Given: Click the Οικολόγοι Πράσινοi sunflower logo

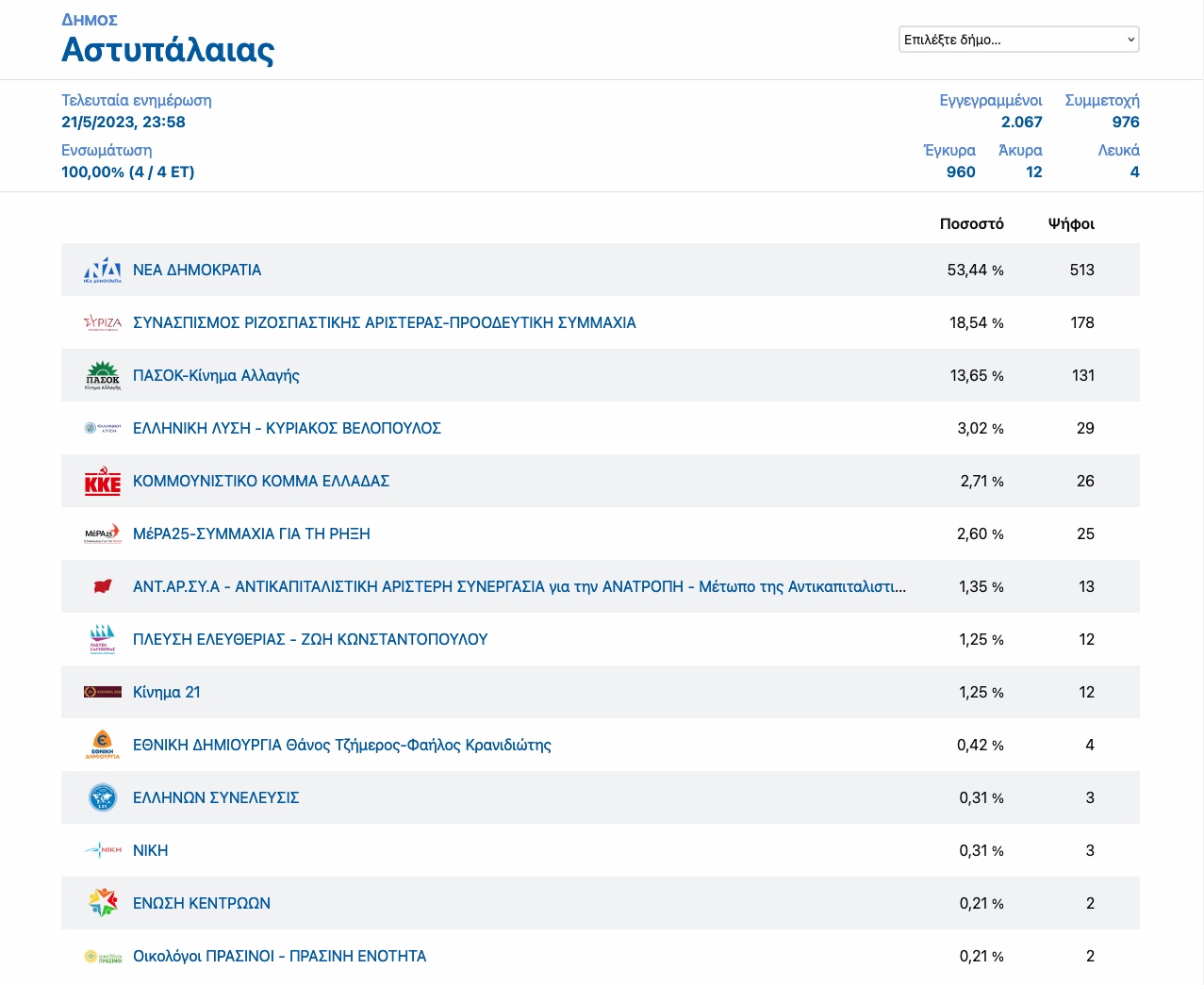Looking at the screenshot, I should [x=103, y=956].
